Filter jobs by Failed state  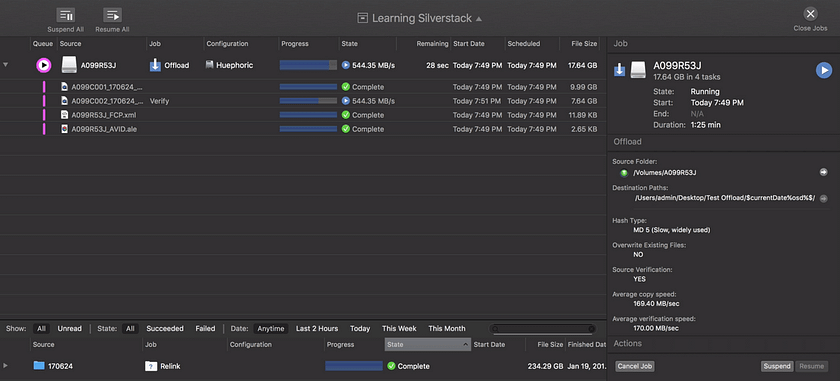pyautogui.click(x=205, y=328)
